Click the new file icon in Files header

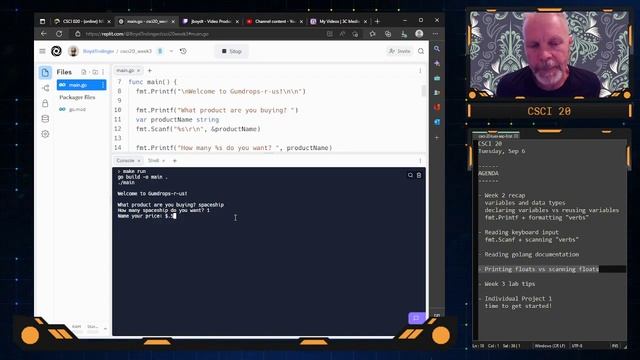click(84, 72)
